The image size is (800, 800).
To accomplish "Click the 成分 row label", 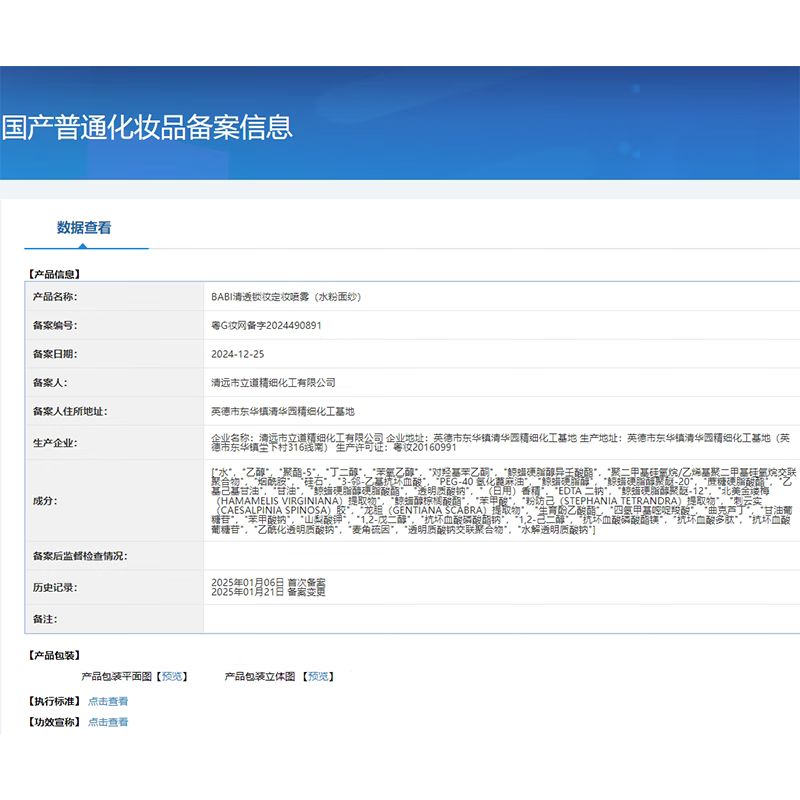I will 46,500.
